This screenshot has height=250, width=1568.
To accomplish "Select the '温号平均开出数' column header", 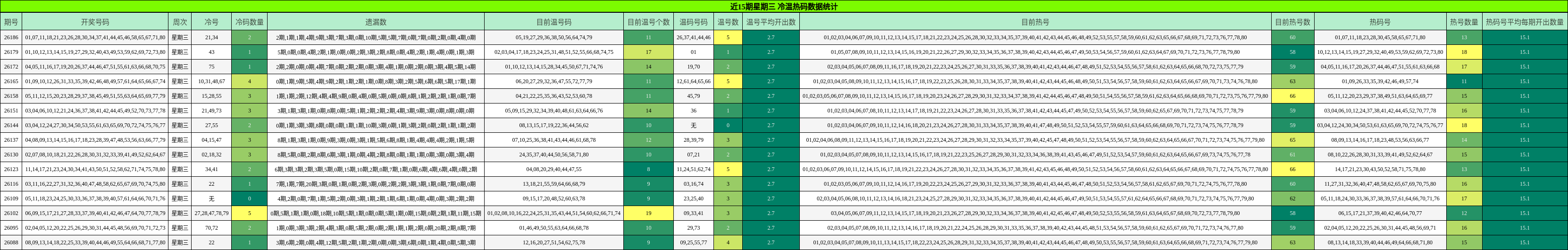I will pos(771,22).
